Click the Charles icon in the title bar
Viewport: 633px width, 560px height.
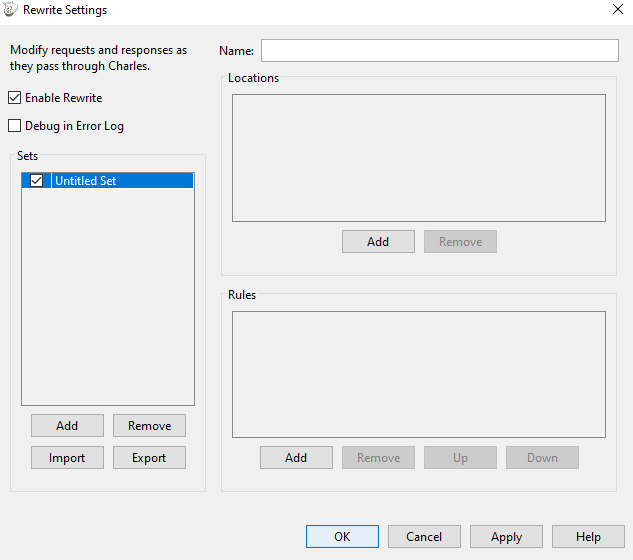pyautogui.click(x=11, y=10)
